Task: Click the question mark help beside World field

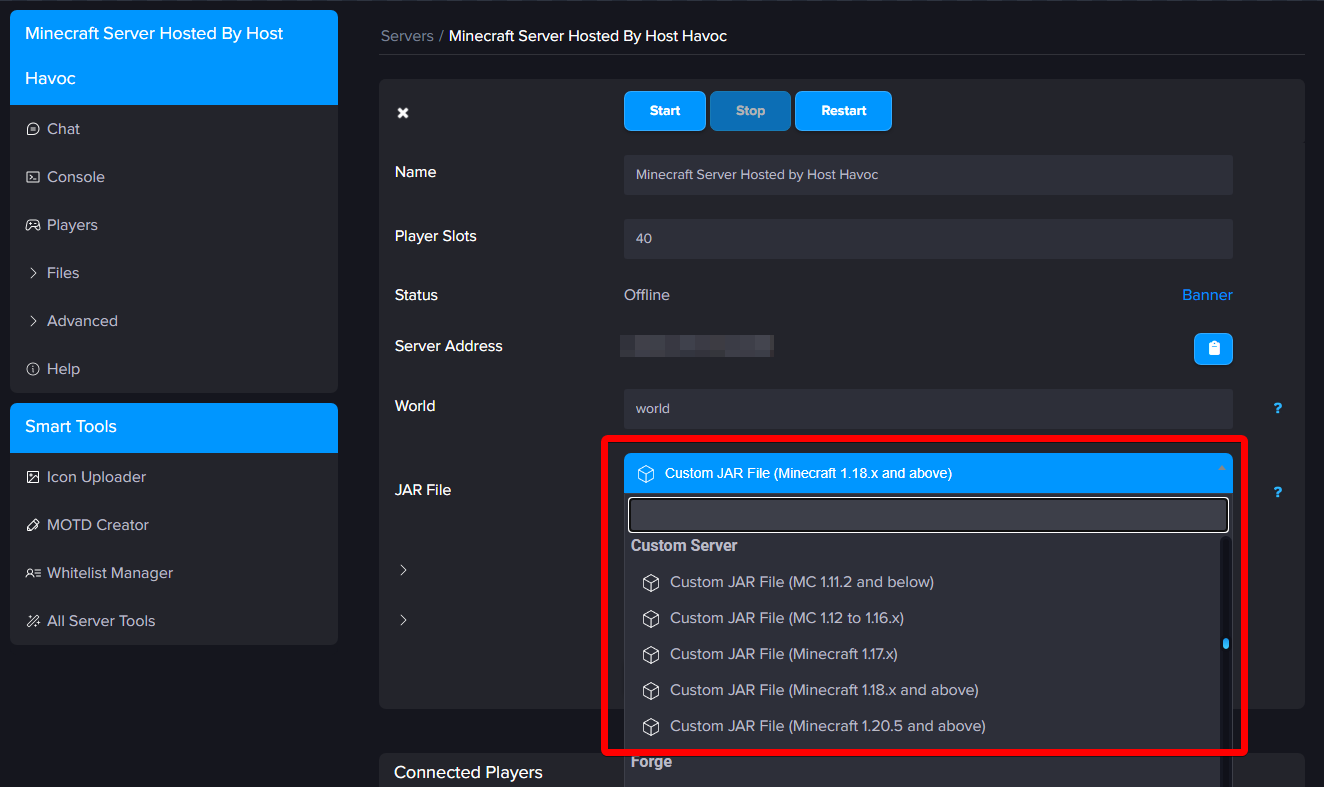Action: tap(1277, 408)
